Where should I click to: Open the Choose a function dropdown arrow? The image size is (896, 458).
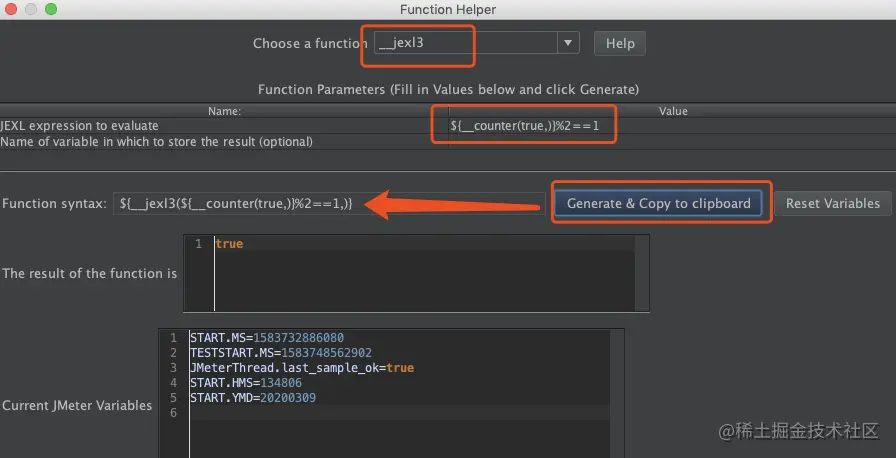[567, 43]
